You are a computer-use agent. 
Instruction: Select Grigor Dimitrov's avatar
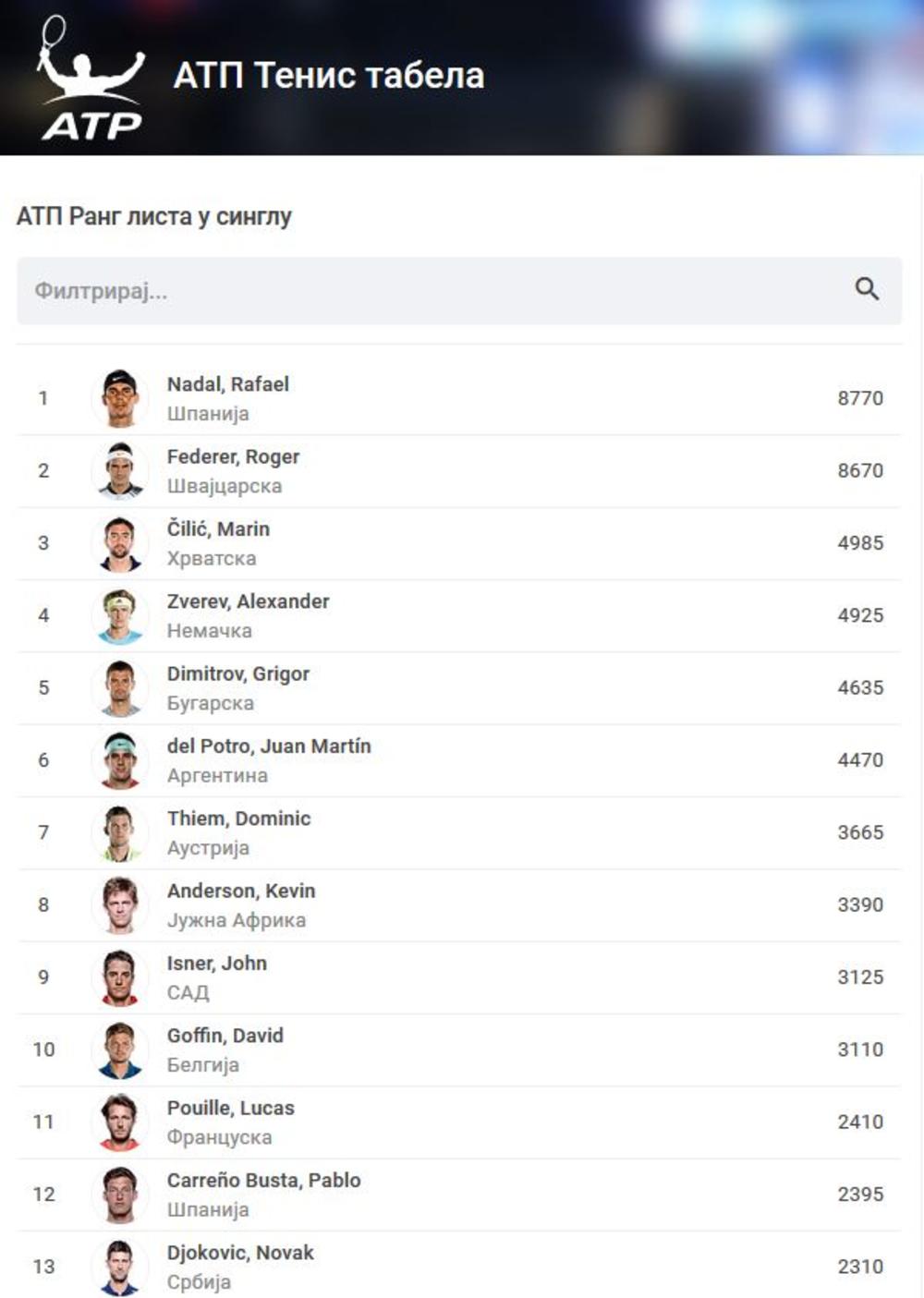click(120, 687)
